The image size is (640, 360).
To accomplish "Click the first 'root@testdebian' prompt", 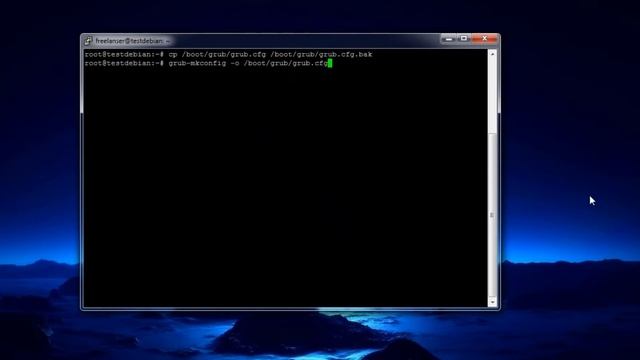I will point(124,54).
